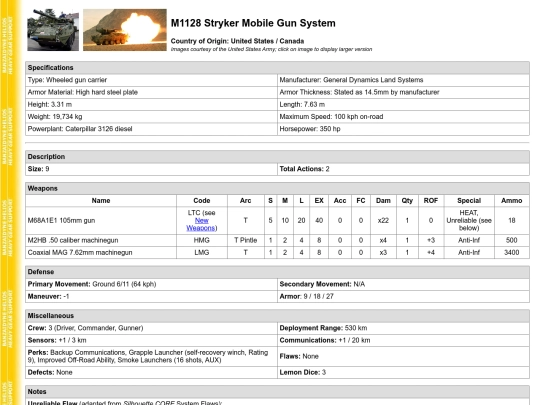This screenshot has height=405, width=540.
Task: Open the Stryker firing-gun thumbnail image
Action: pos(125,30)
